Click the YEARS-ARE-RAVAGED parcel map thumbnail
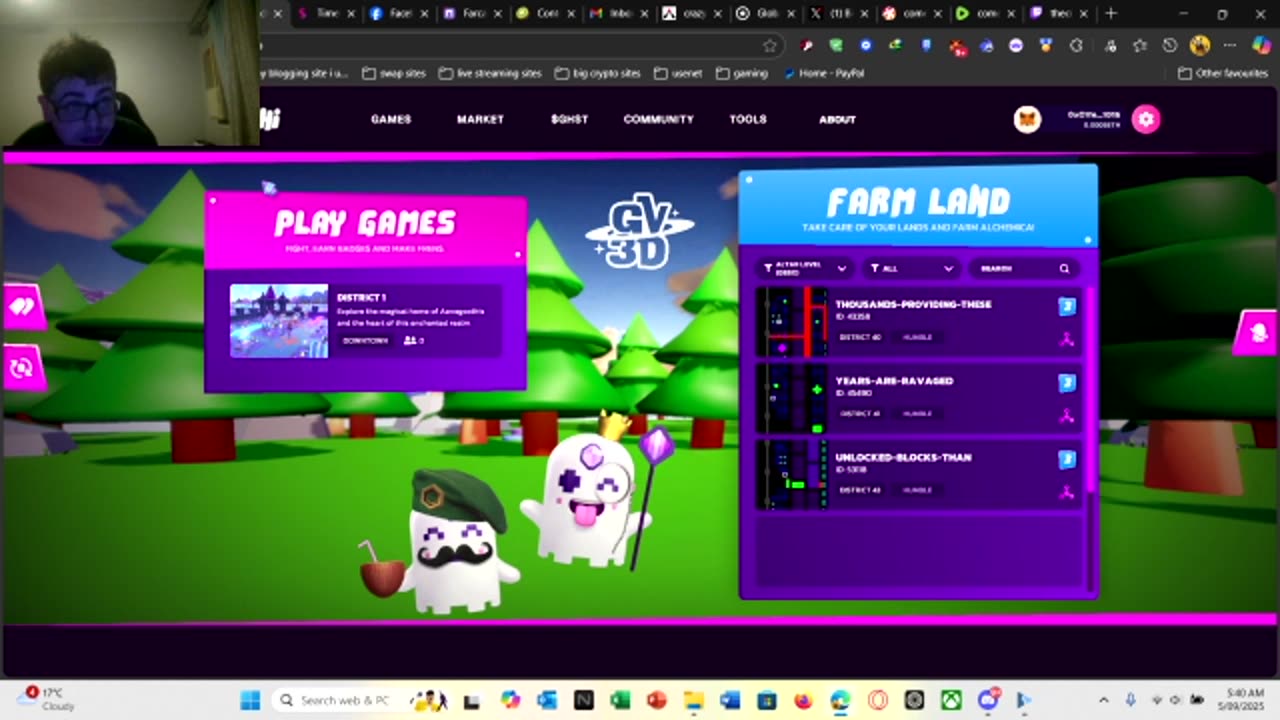1280x720 pixels. (792, 398)
